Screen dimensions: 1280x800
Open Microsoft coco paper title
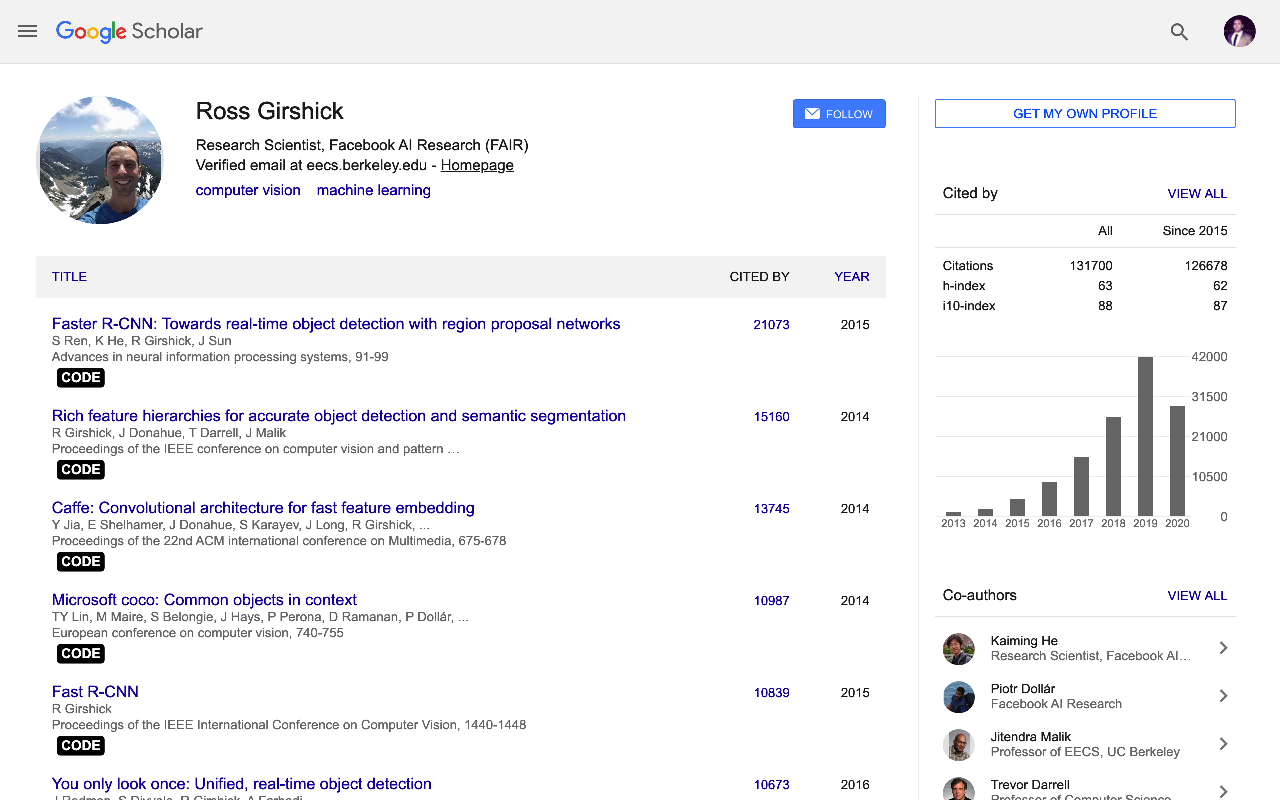click(x=204, y=600)
